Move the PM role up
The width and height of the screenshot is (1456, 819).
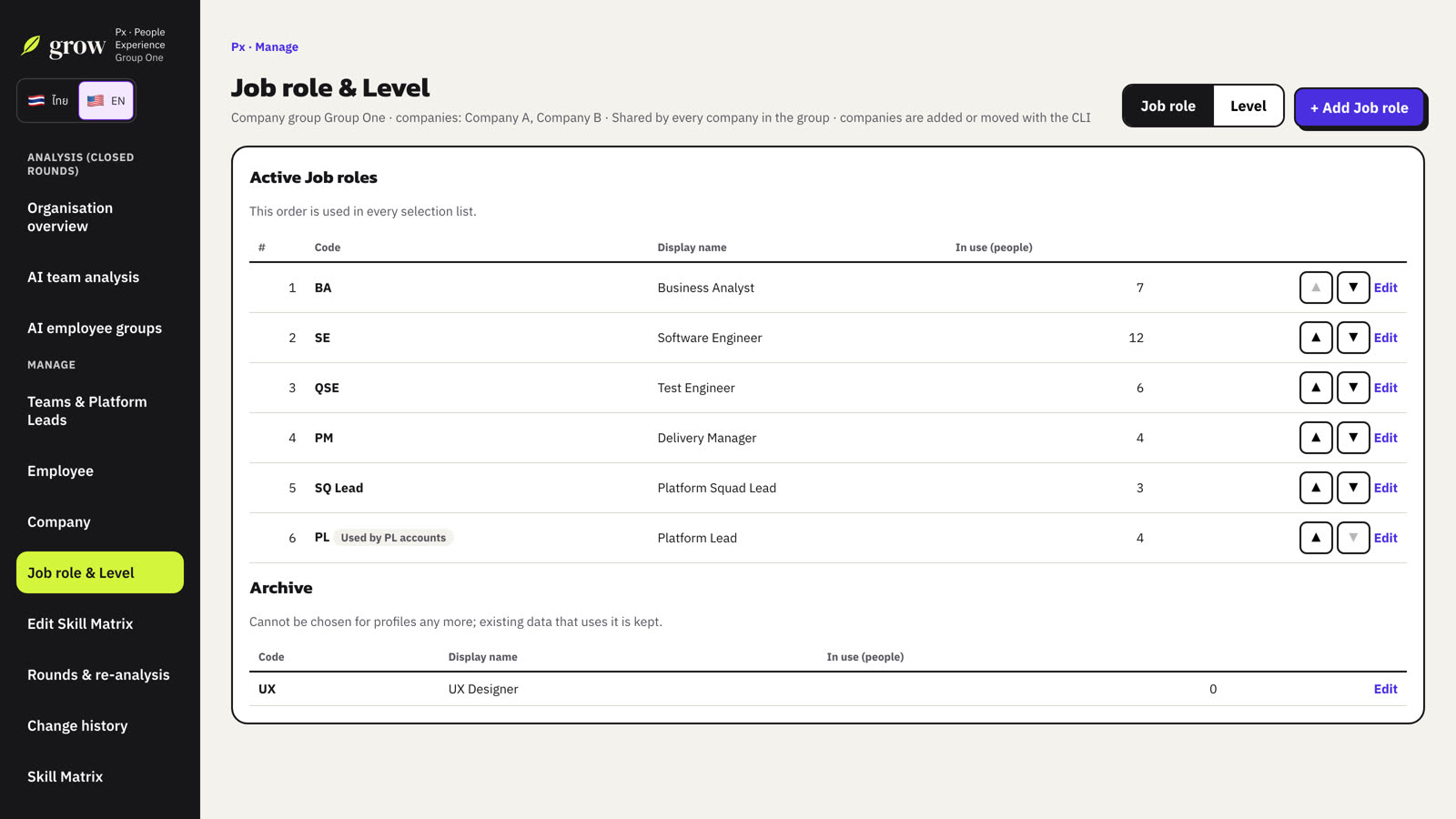pos(1316,438)
